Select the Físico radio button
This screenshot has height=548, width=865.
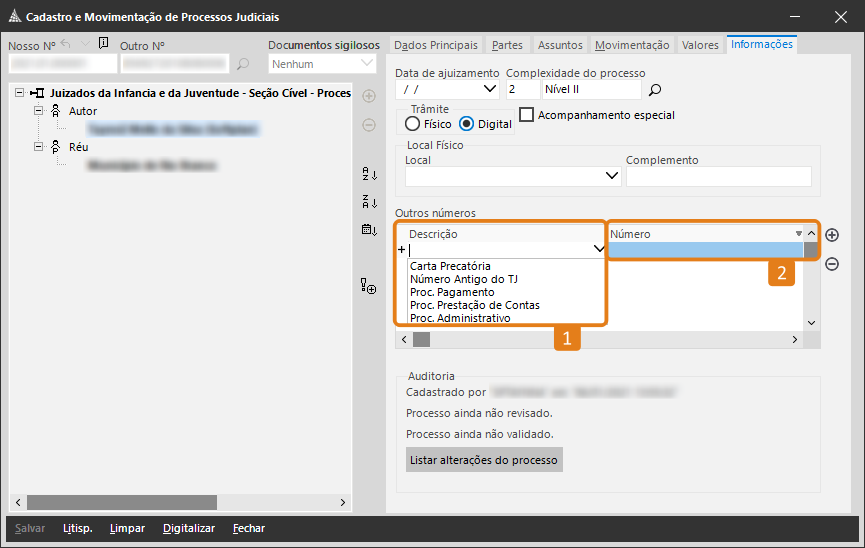(x=413, y=124)
